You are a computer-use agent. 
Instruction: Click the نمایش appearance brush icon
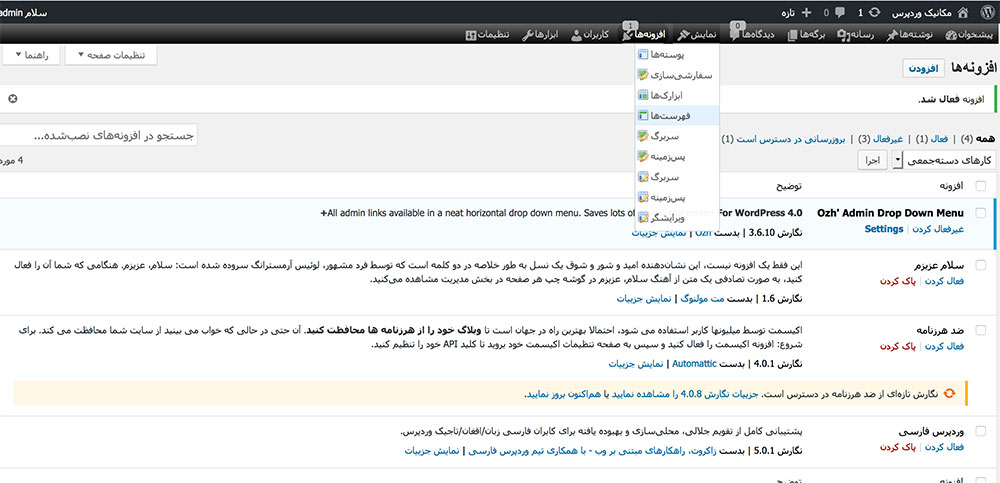pyautogui.click(x=683, y=35)
